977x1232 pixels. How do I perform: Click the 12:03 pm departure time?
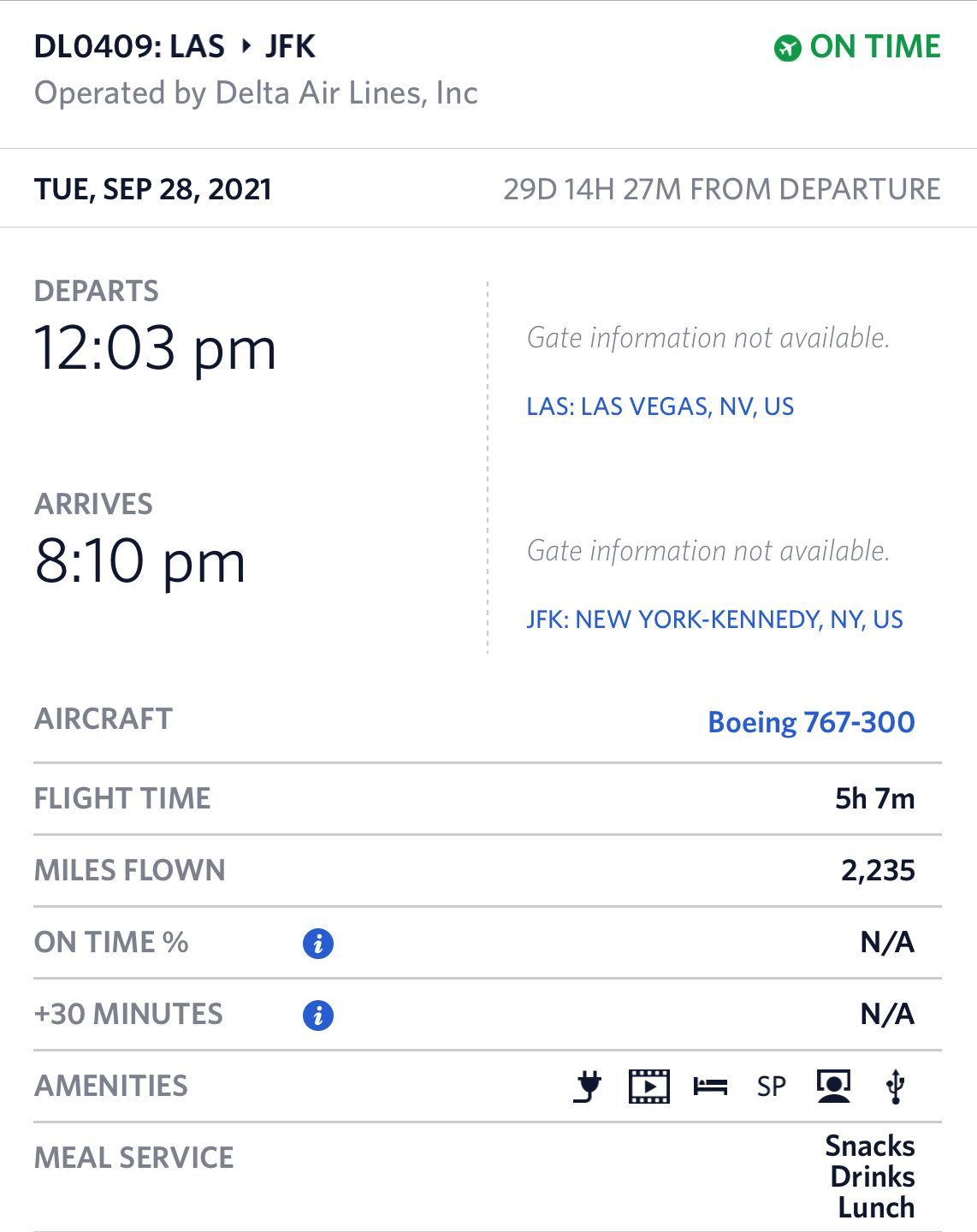[156, 349]
